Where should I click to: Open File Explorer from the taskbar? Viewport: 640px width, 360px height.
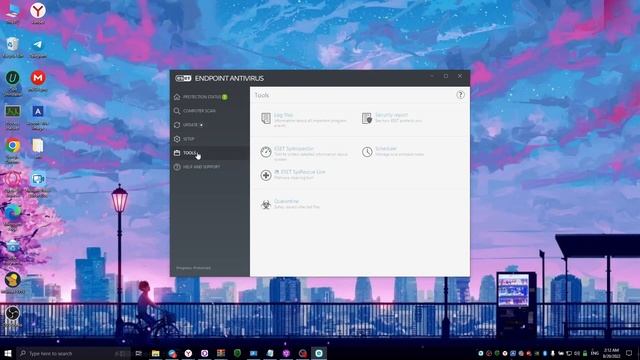(x=156, y=353)
